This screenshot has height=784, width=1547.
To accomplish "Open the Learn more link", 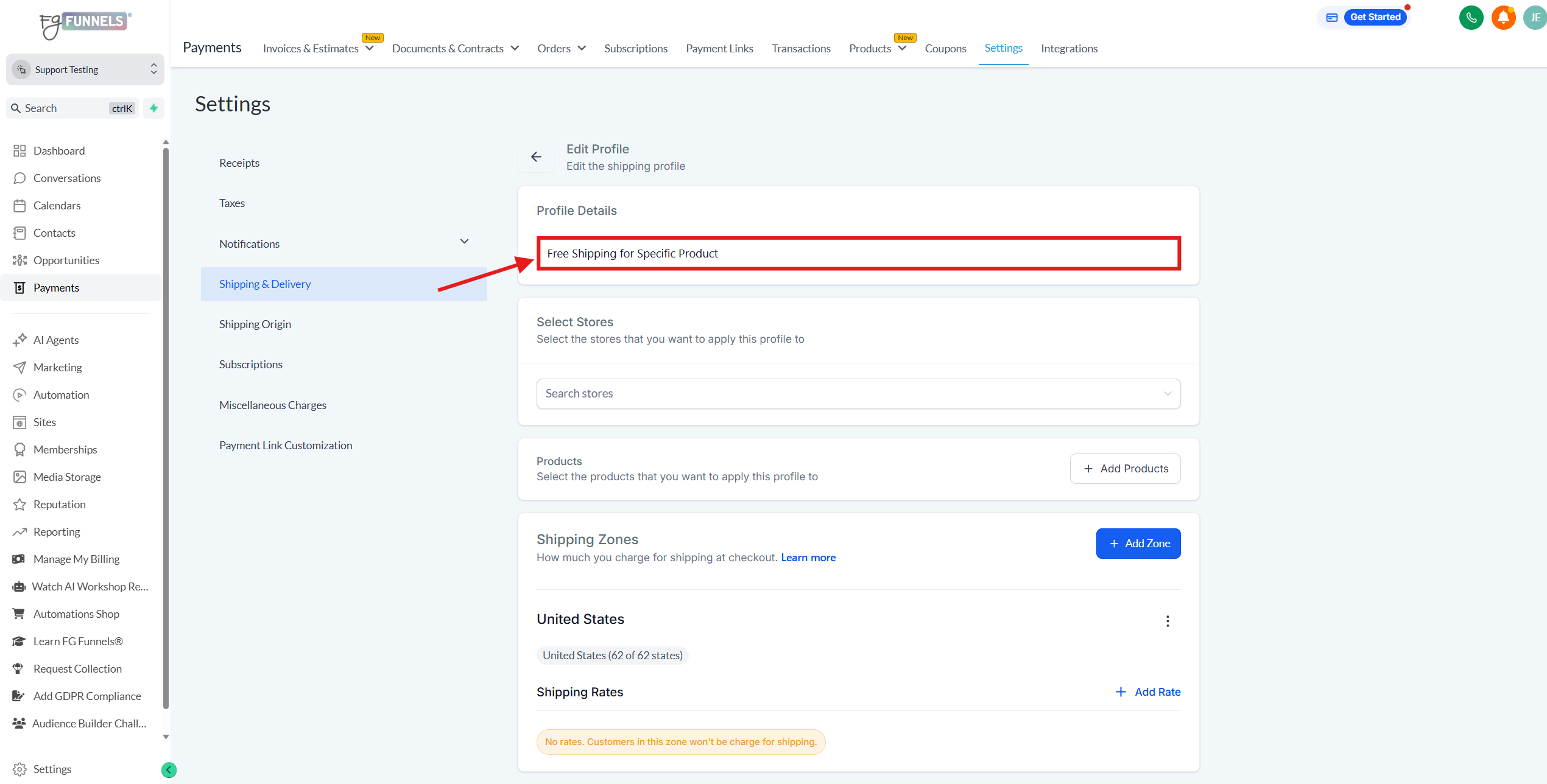I will pyautogui.click(x=808, y=558).
